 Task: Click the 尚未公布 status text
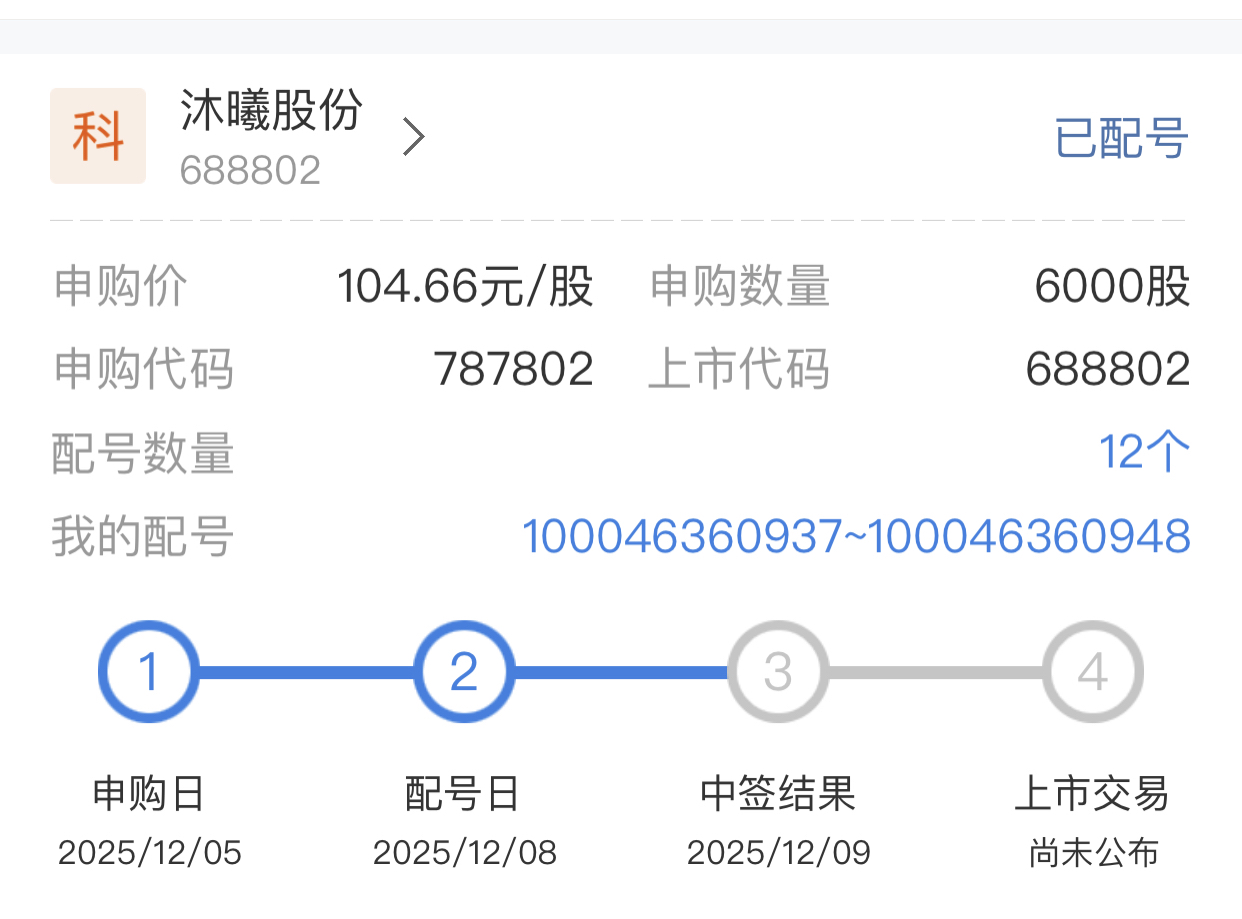point(1093,853)
